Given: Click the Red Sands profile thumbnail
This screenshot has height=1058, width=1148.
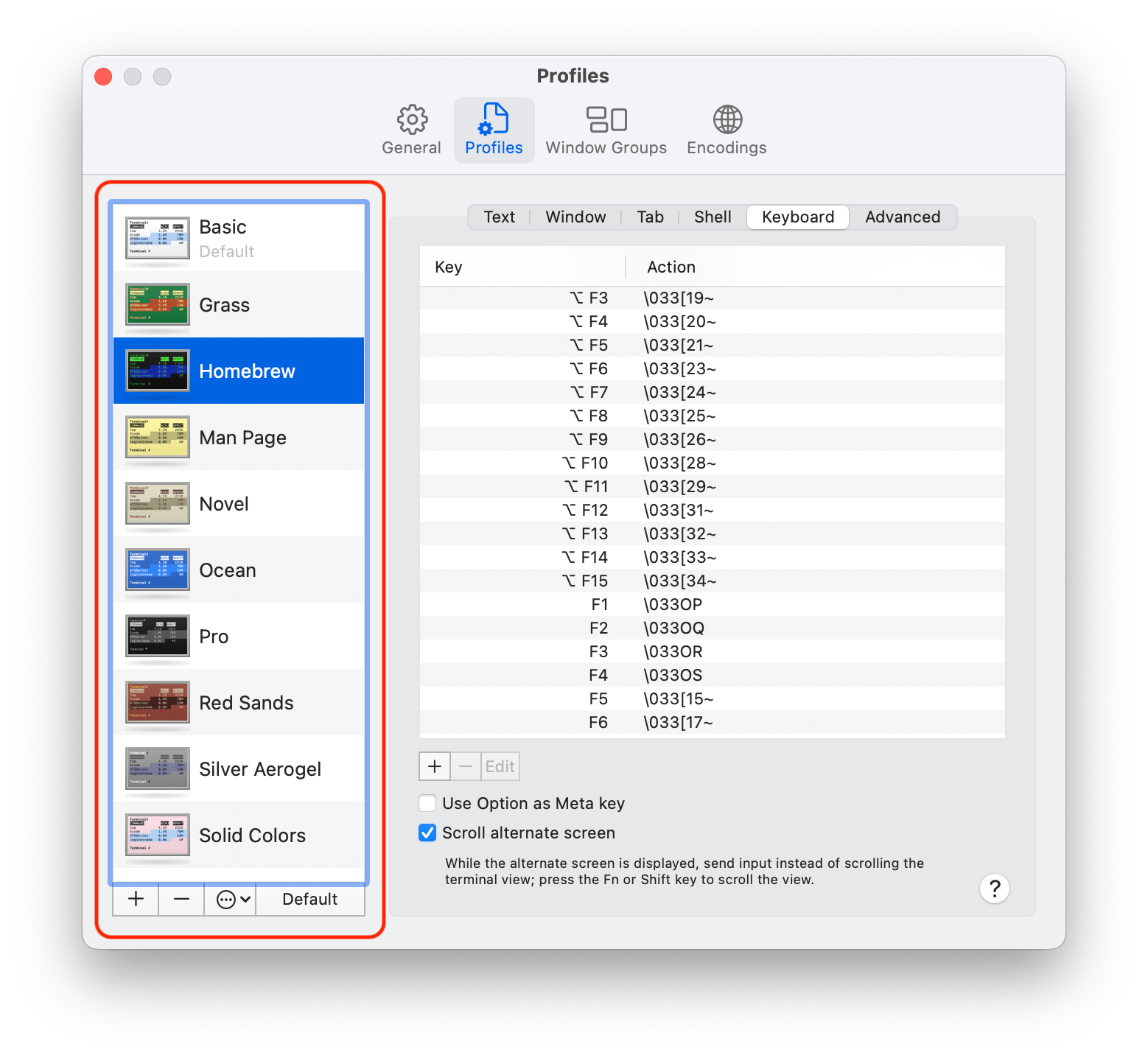Looking at the screenshot, I should (x=158, y=703).
